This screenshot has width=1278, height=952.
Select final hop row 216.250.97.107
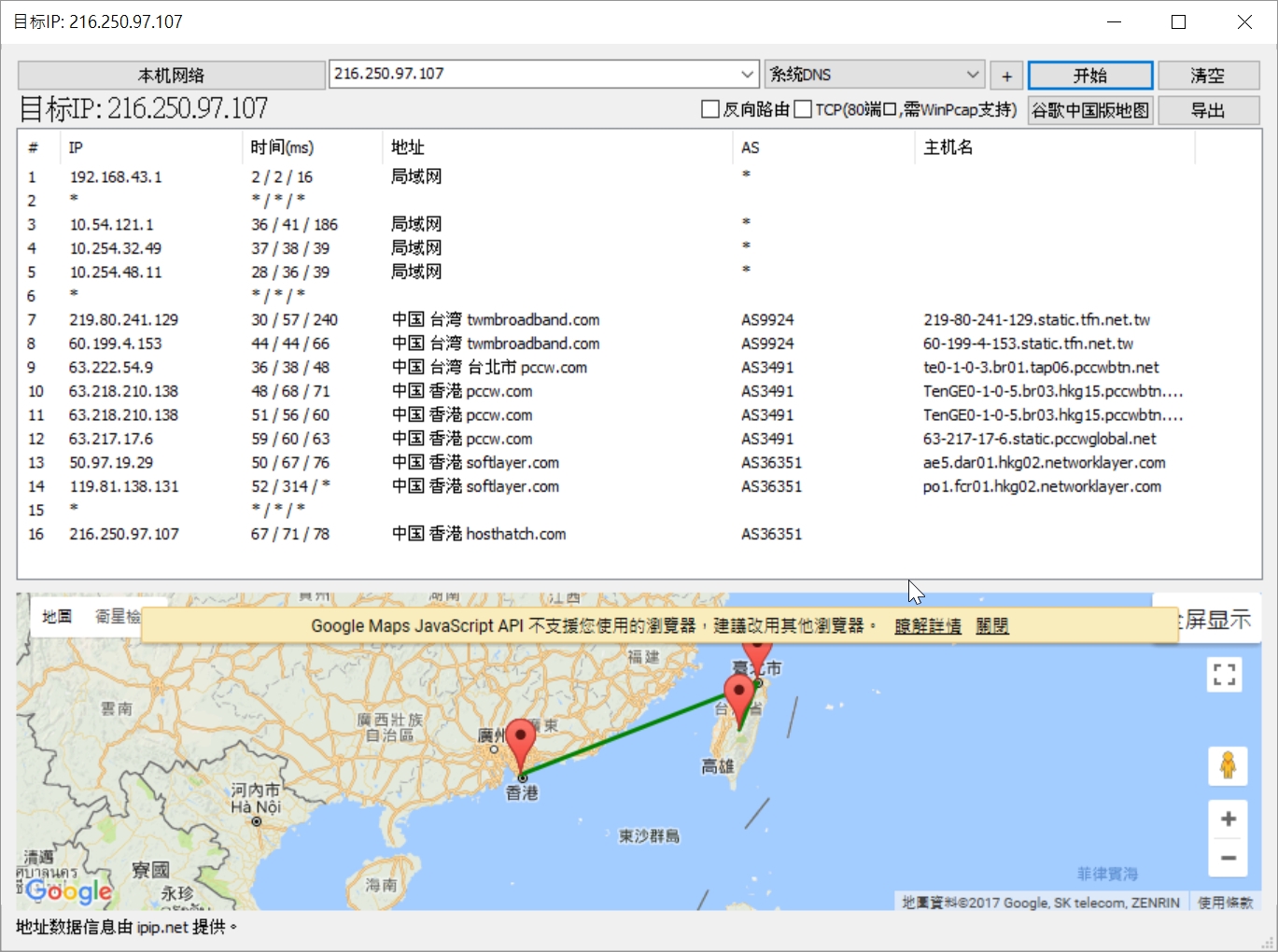click(x=639, y=534)
